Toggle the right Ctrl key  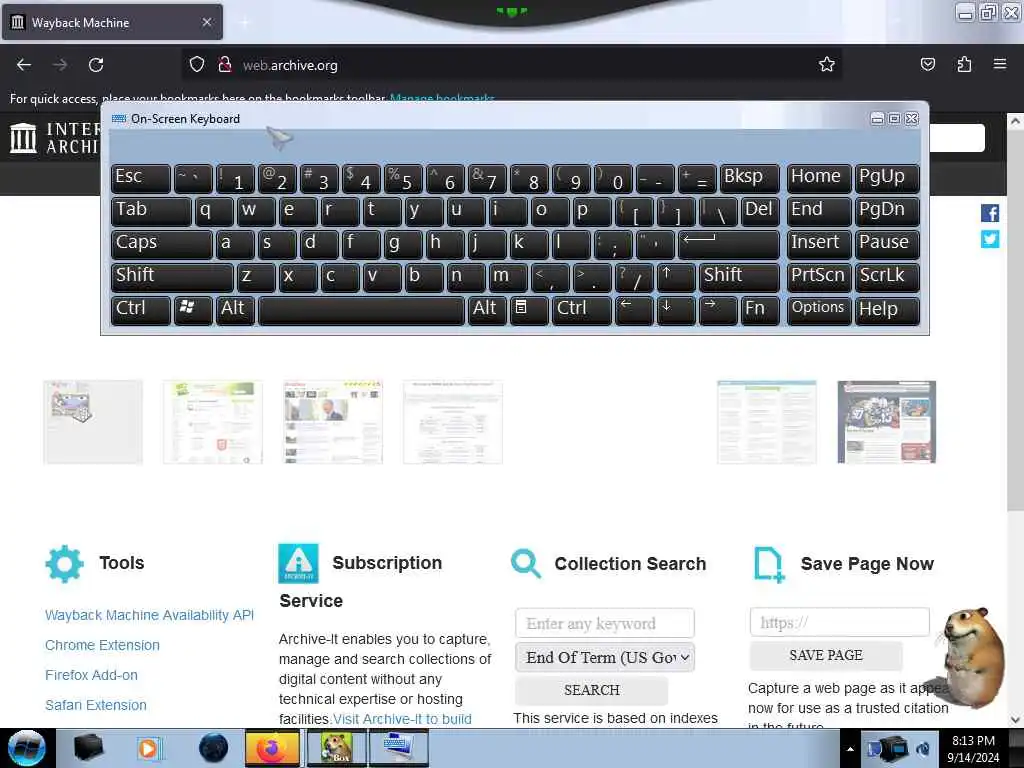(x=581, y=310)
